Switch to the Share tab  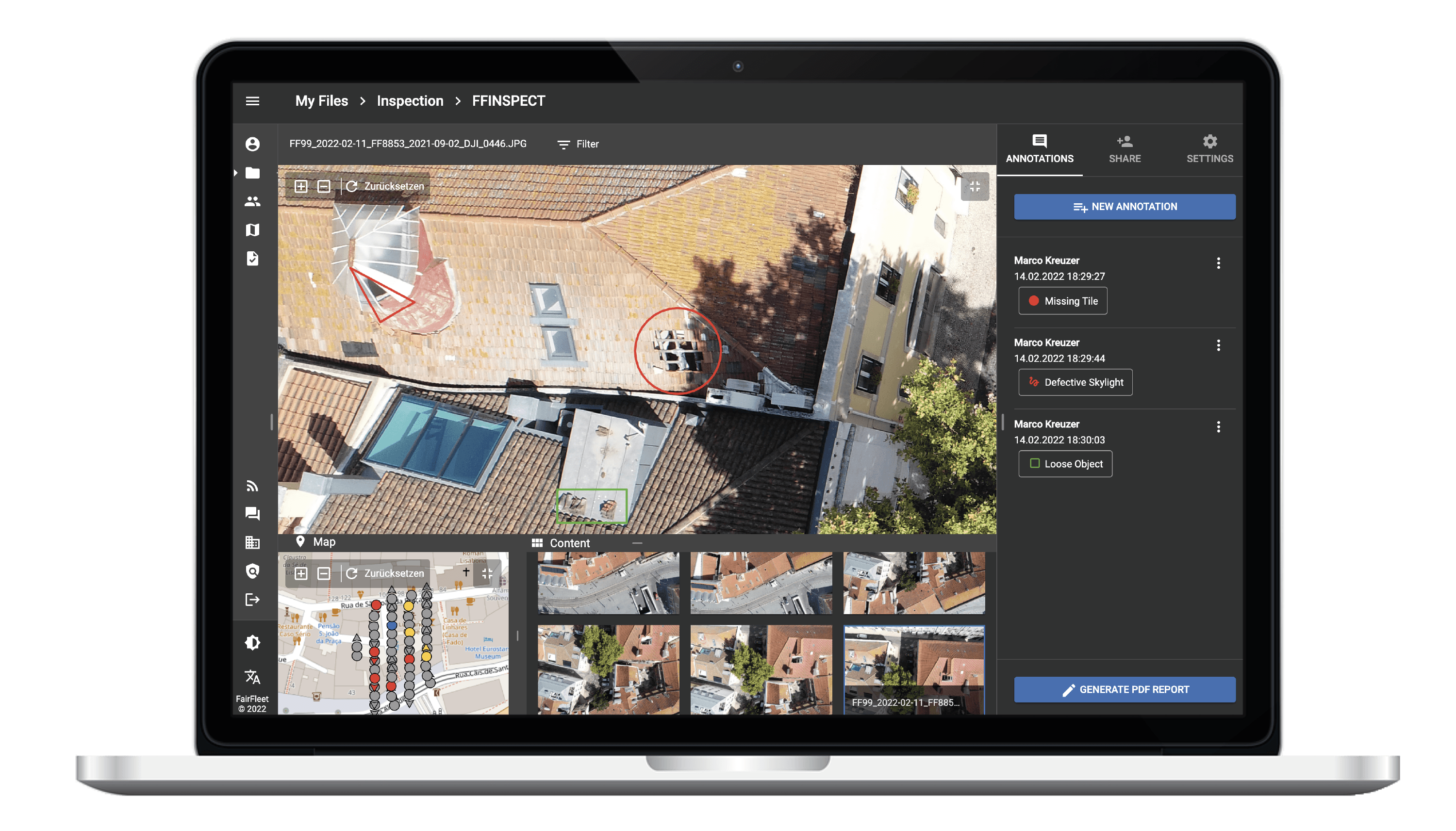click(x=1124, y=148)
